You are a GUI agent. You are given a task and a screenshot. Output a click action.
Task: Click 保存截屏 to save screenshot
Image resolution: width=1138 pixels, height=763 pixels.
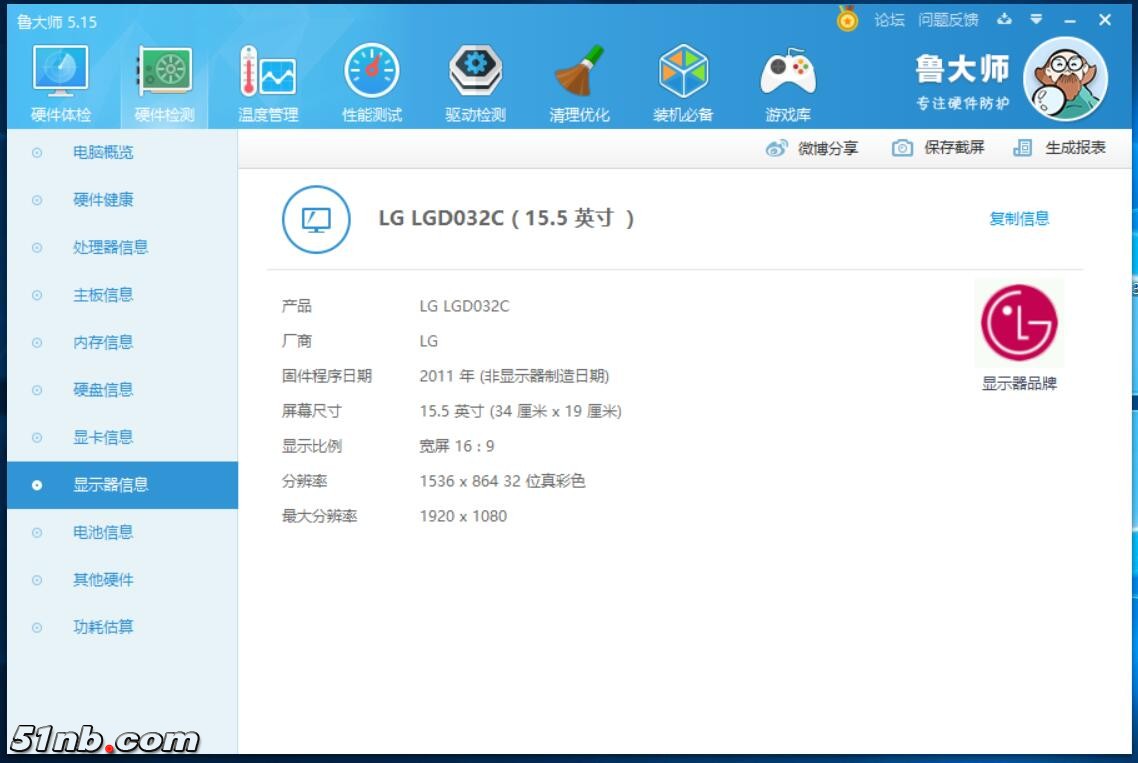(x=938, y=148)
